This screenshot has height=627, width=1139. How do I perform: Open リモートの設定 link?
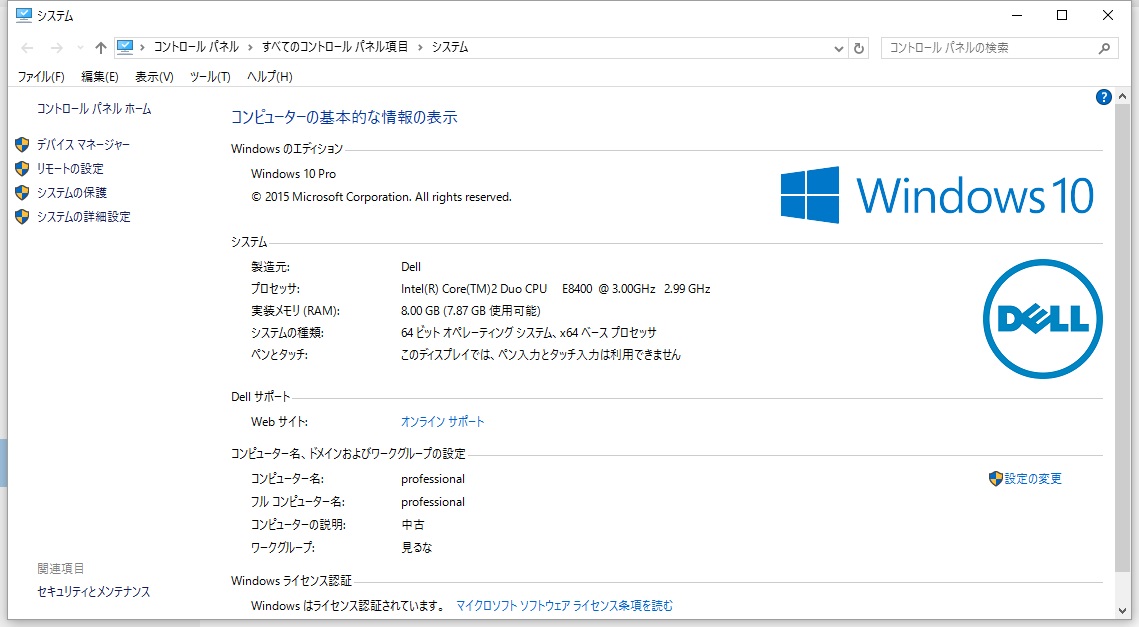tap(70, 169)
